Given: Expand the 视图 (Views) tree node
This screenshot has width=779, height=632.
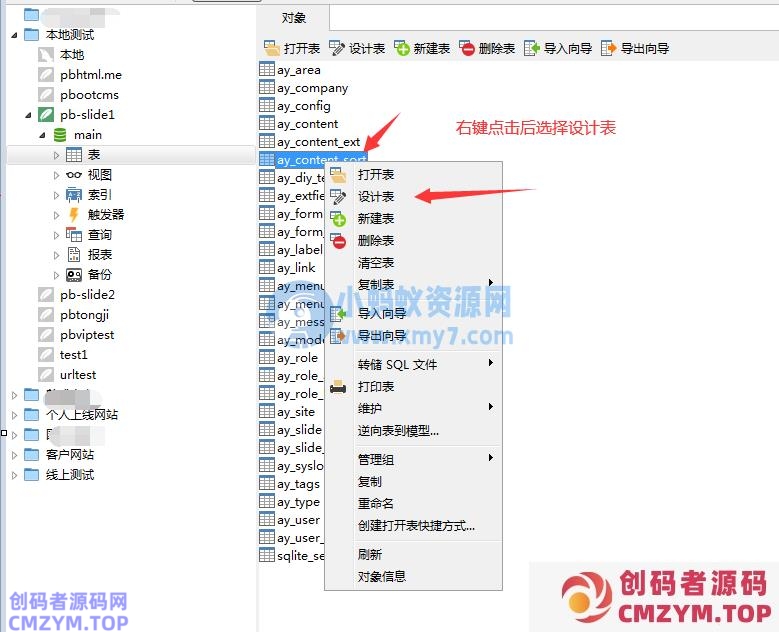Looking at the screenshot, I should (57, 175).
